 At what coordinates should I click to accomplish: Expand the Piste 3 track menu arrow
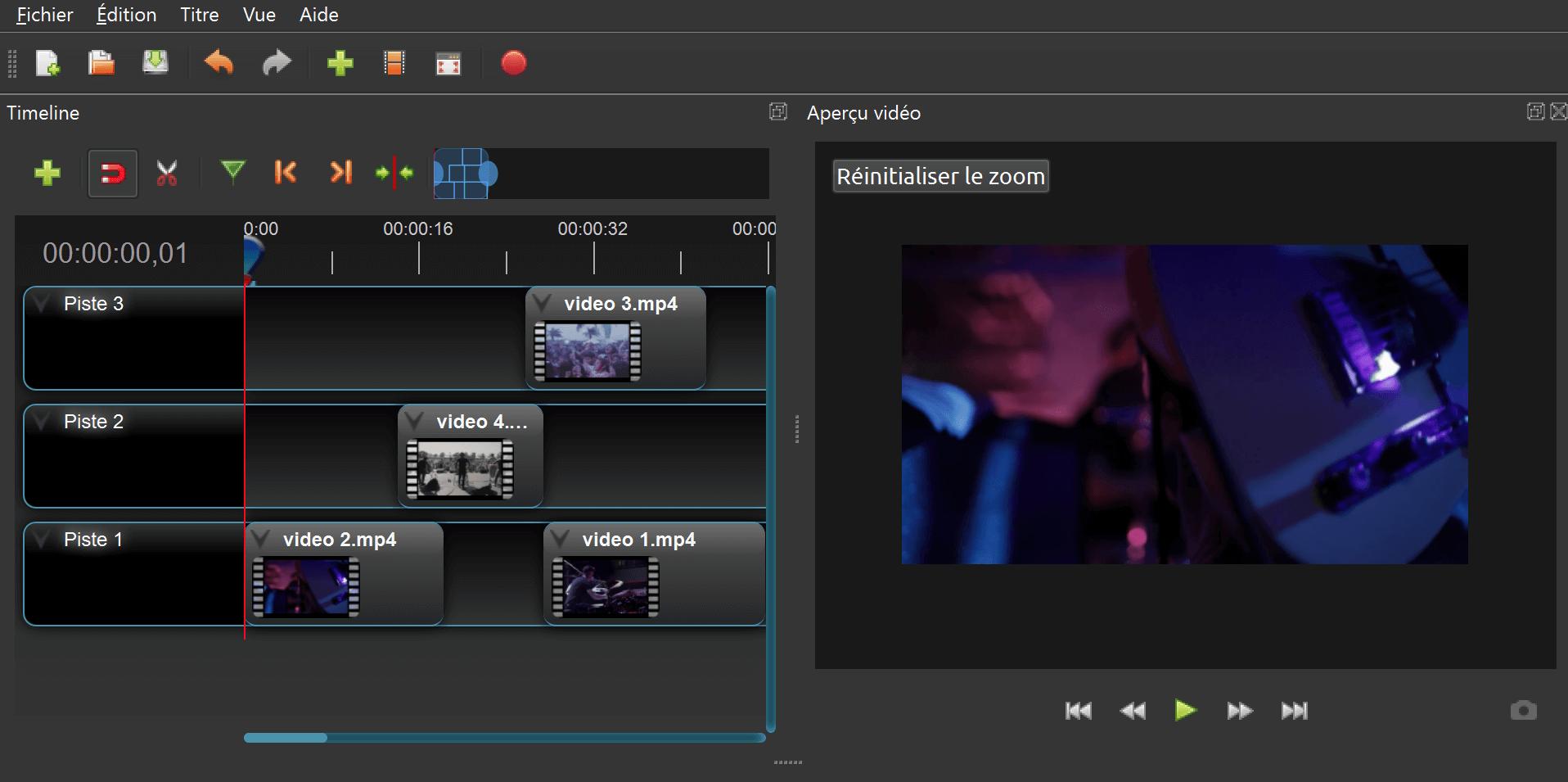tap(41, 305)
